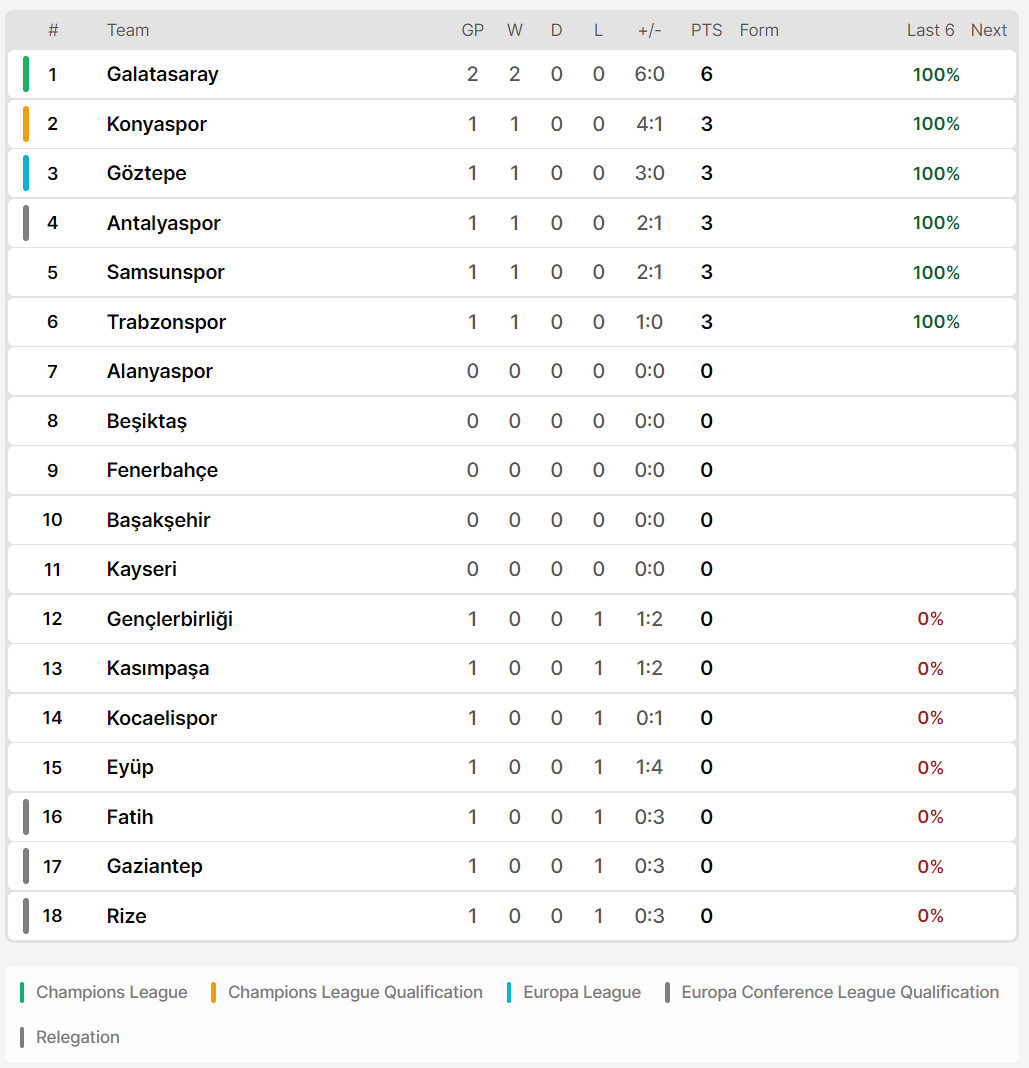Open the Gençlerbirliği team row
The height and width of the screenshot is (1068, 1029).
coord(511,619)
